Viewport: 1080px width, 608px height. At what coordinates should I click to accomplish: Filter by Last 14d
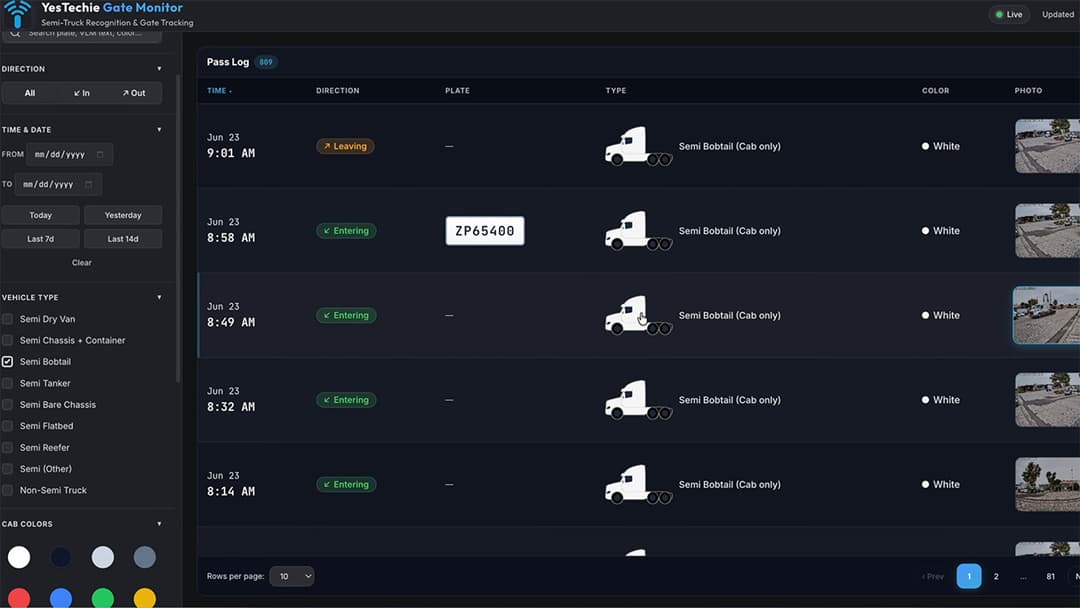click(123, 239)
